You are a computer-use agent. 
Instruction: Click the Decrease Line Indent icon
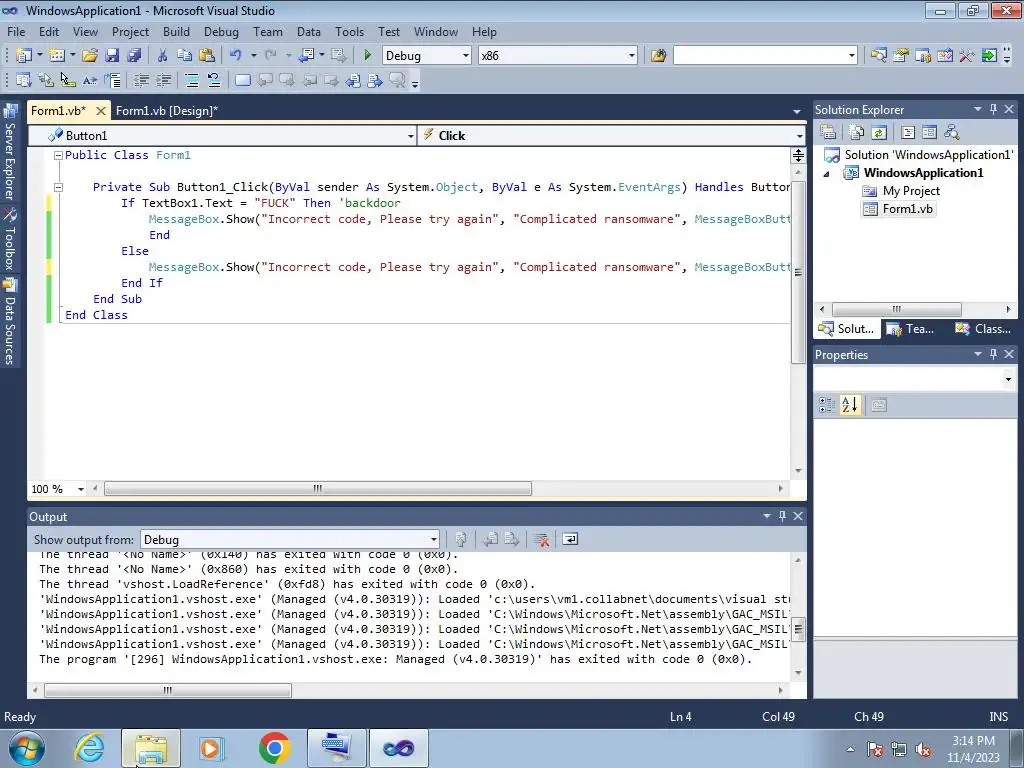coord(141,80)
